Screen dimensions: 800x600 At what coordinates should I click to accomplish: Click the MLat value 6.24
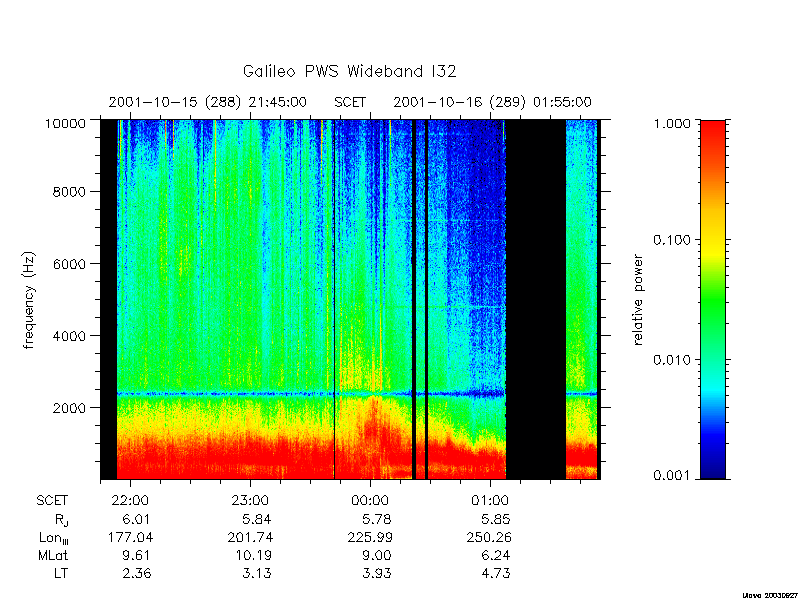496,555
